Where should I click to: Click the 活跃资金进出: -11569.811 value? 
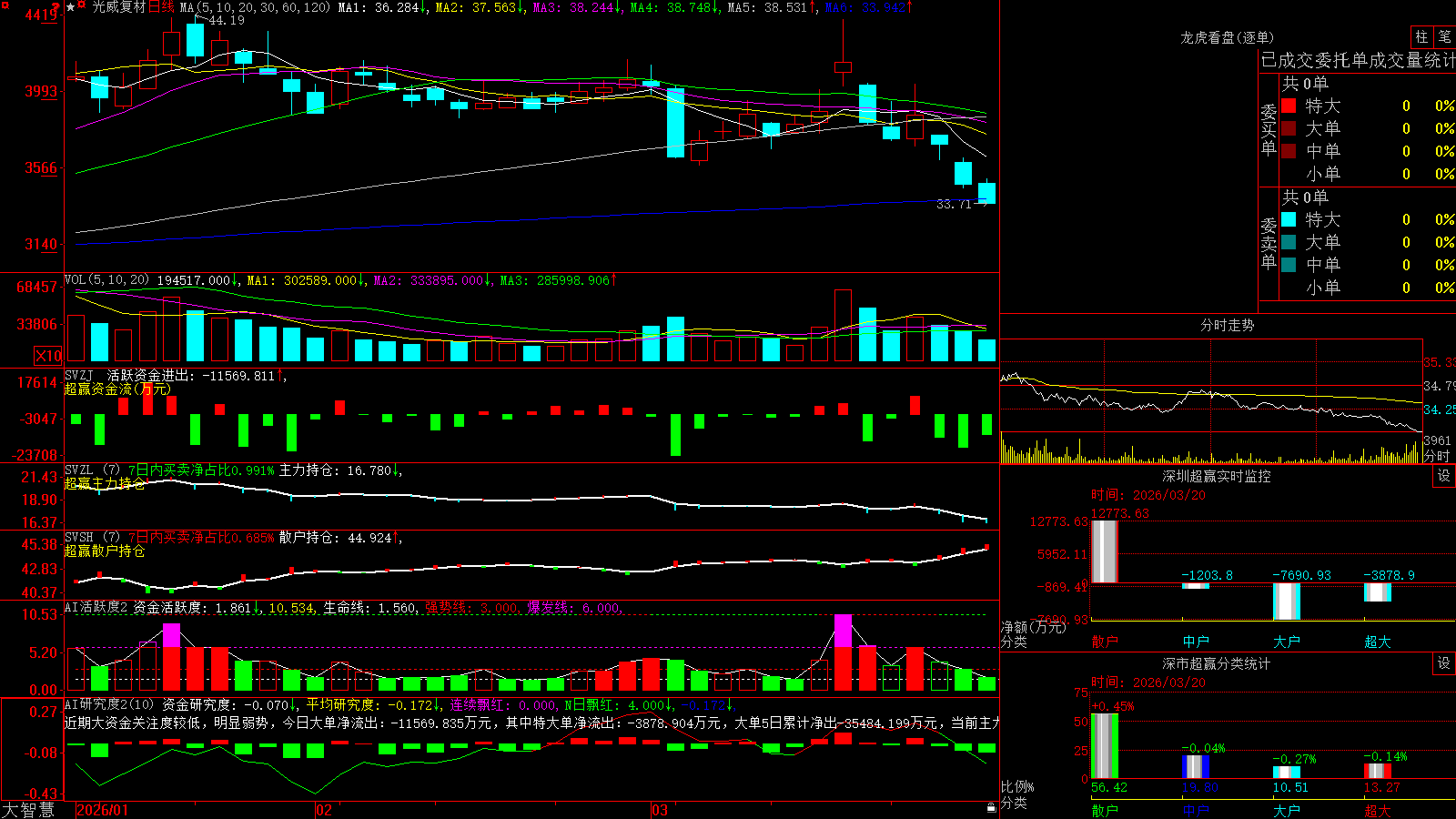point(190,375)
